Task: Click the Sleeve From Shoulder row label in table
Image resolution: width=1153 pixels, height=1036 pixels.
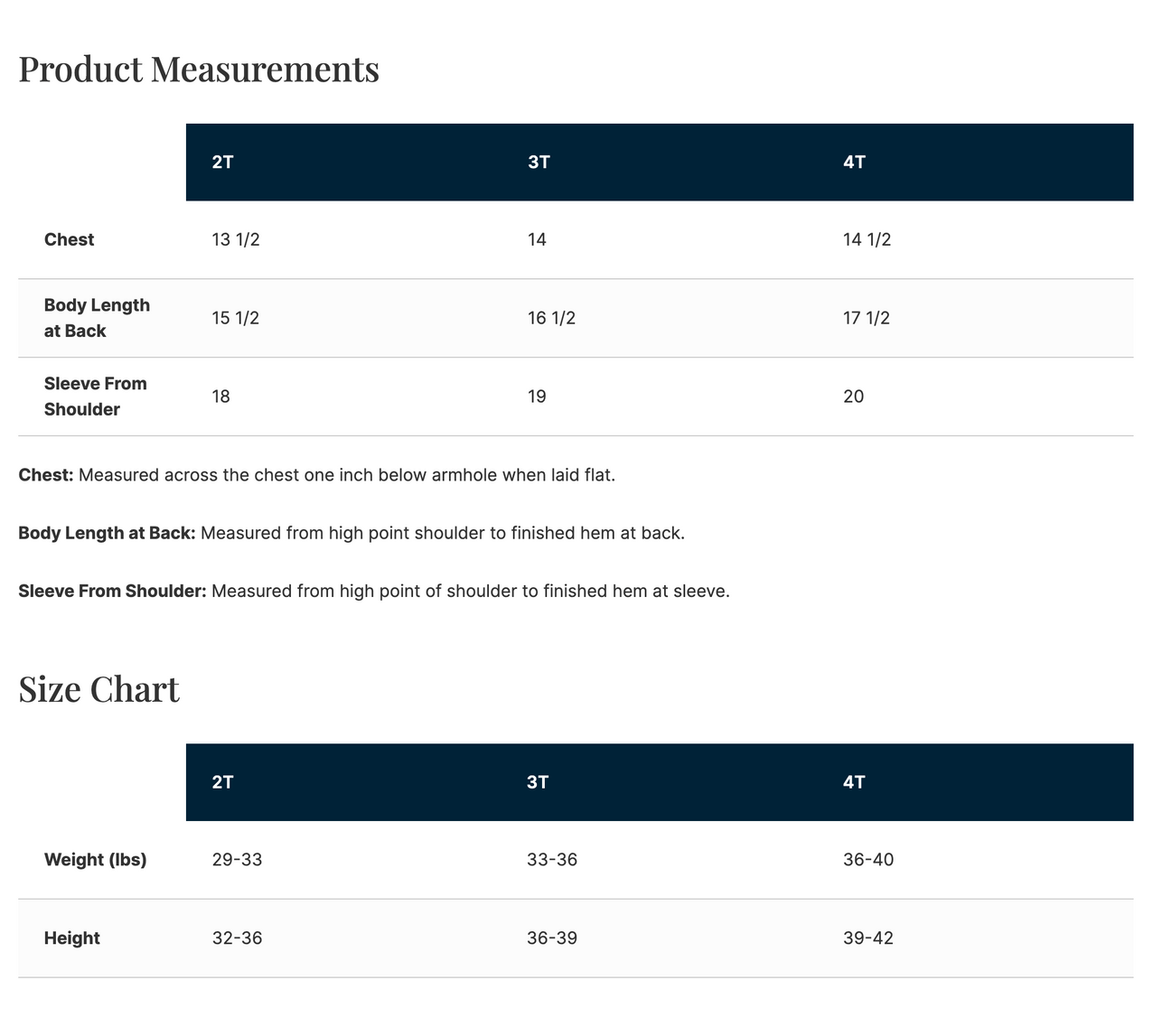Action: 95,397
